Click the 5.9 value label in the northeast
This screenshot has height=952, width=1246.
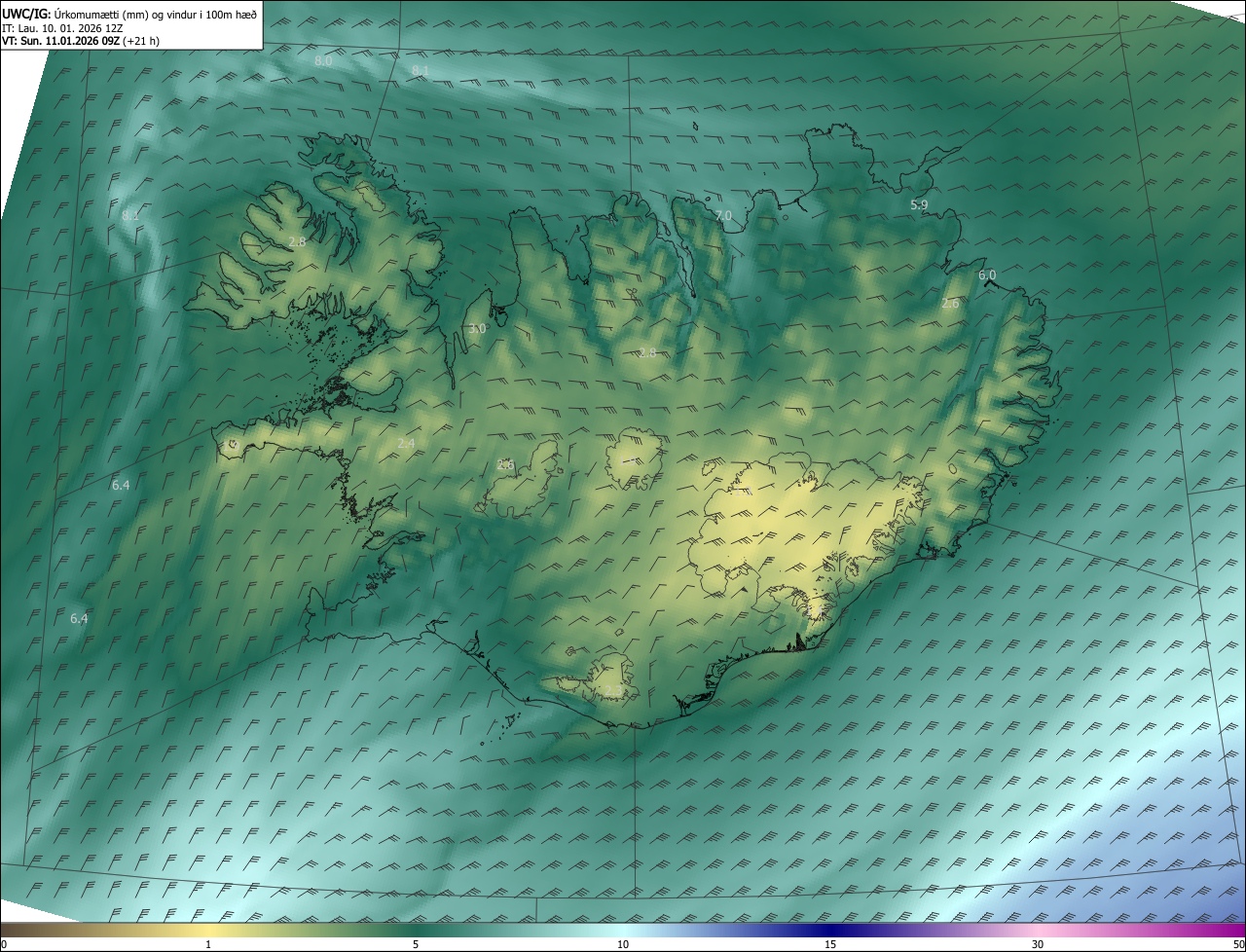coord(919,204)
